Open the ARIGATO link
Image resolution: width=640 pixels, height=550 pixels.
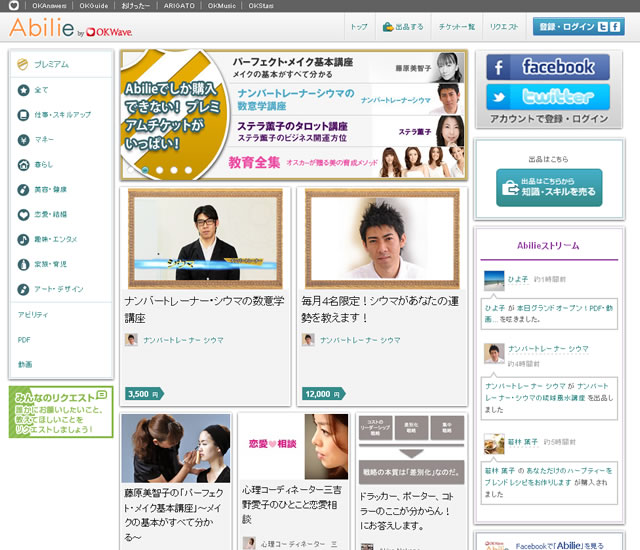(179, 6)
